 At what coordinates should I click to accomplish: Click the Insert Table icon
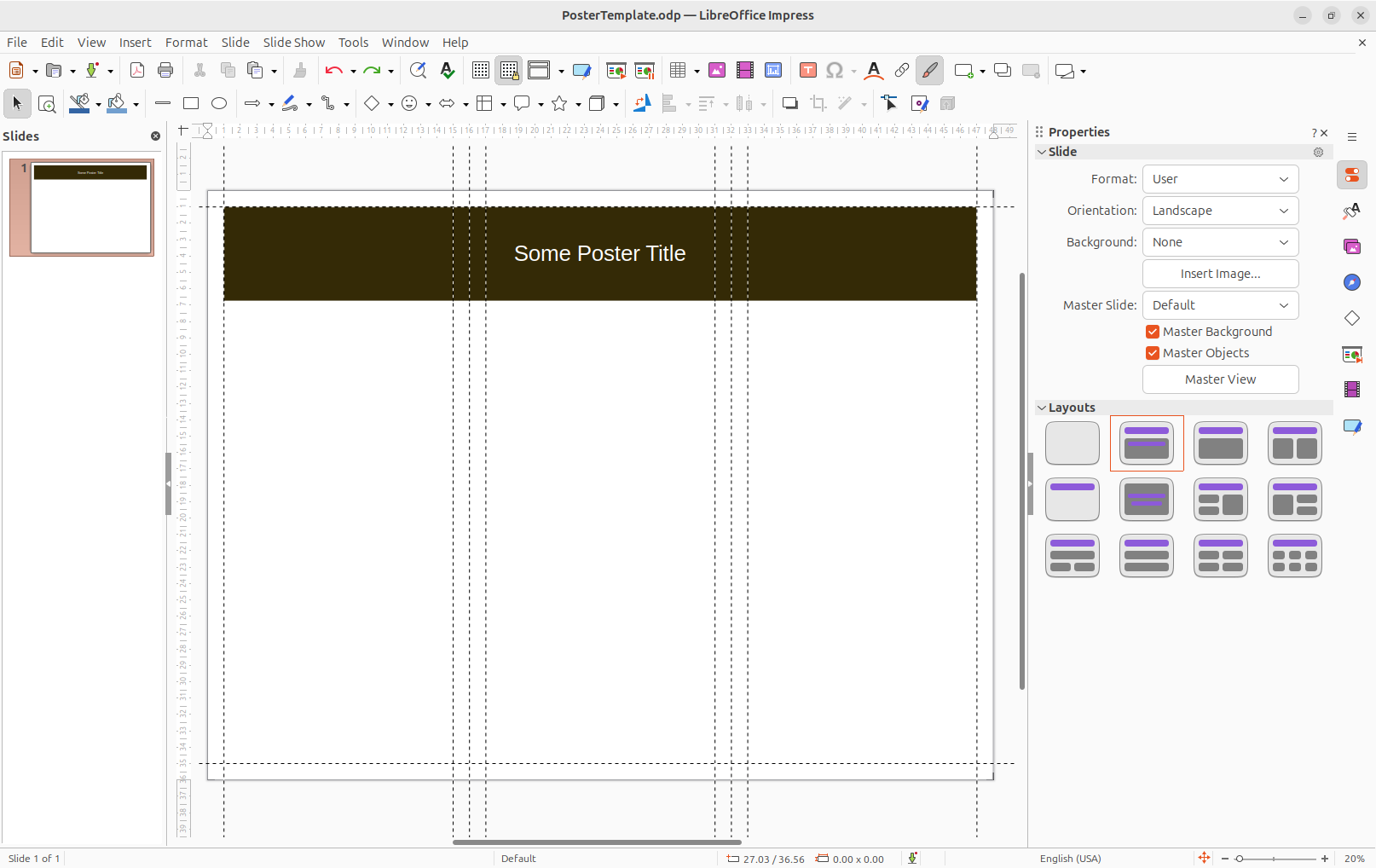[x=679, y=71]
